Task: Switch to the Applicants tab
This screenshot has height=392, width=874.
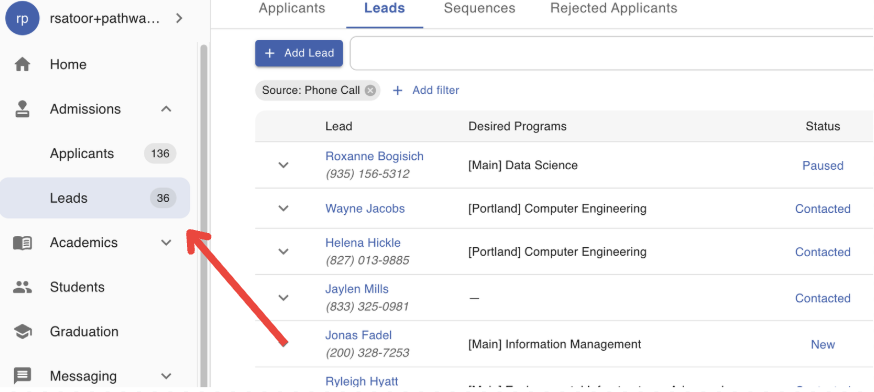Action: pos(292,8)
